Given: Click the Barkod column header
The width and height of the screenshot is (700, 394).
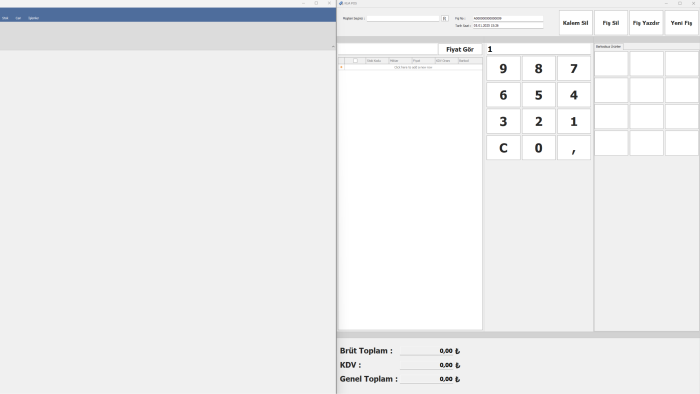Looking at the screenshot, I should pos(470,61).
